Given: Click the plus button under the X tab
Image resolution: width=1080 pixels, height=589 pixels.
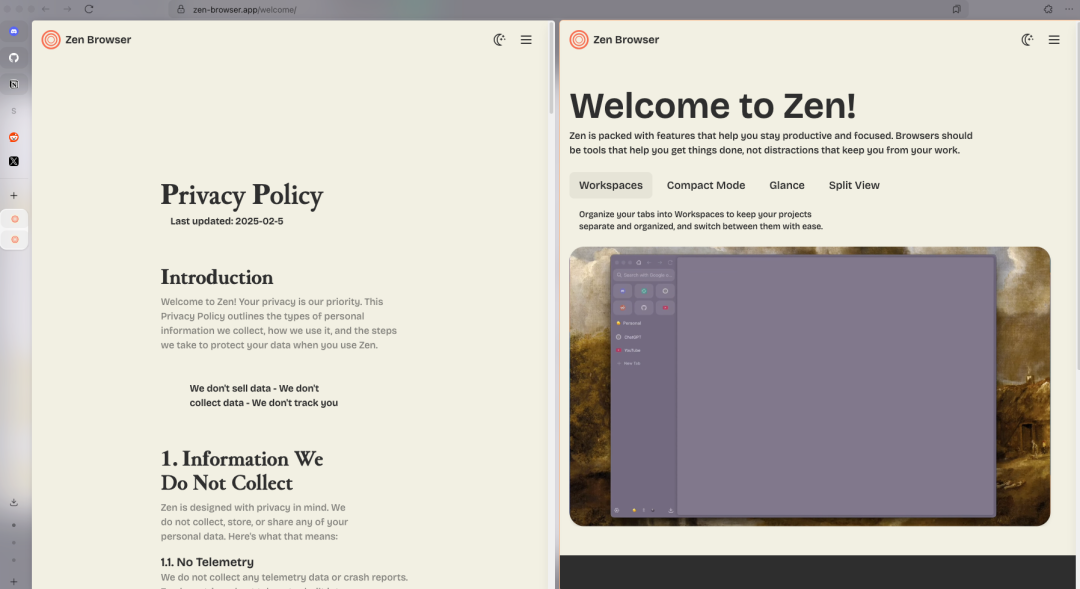Looking at the screenshot, I should pos(14,196).
